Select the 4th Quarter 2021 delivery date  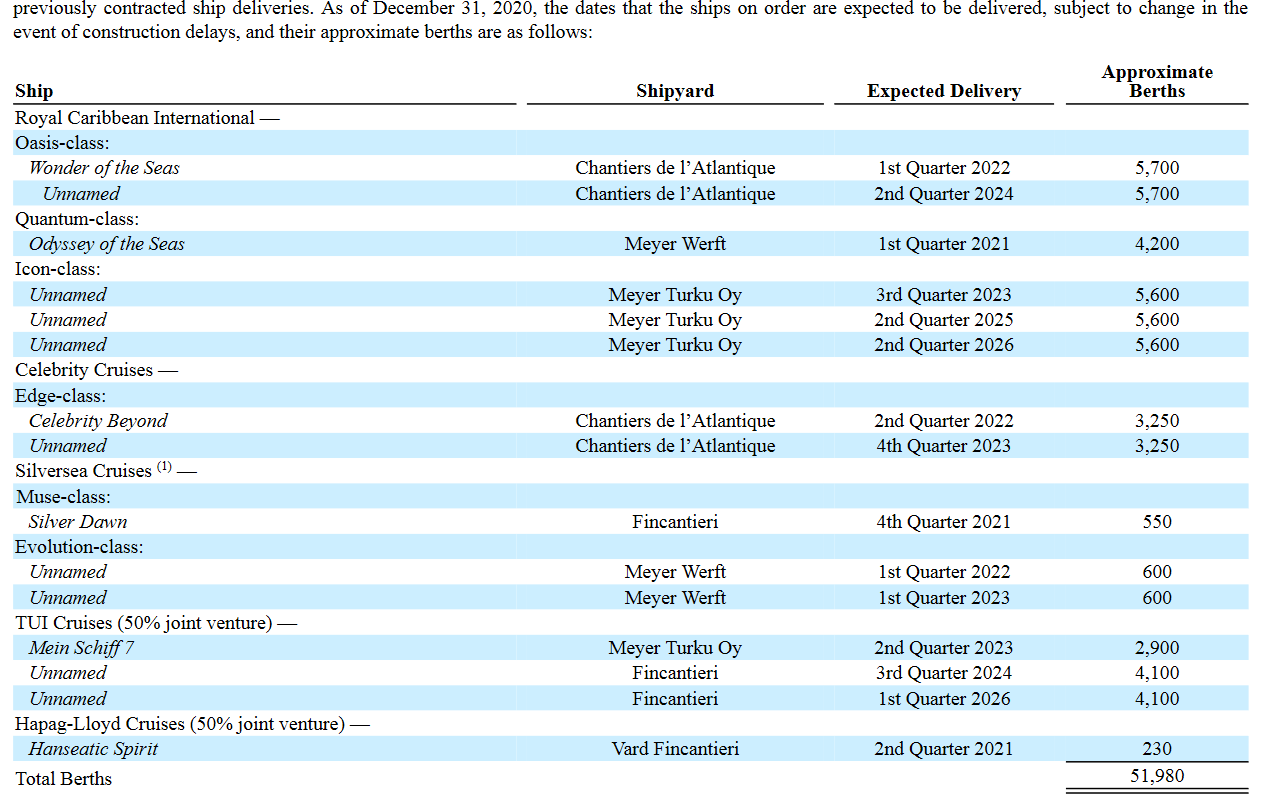pyautogui.click(x=943, y=522)
